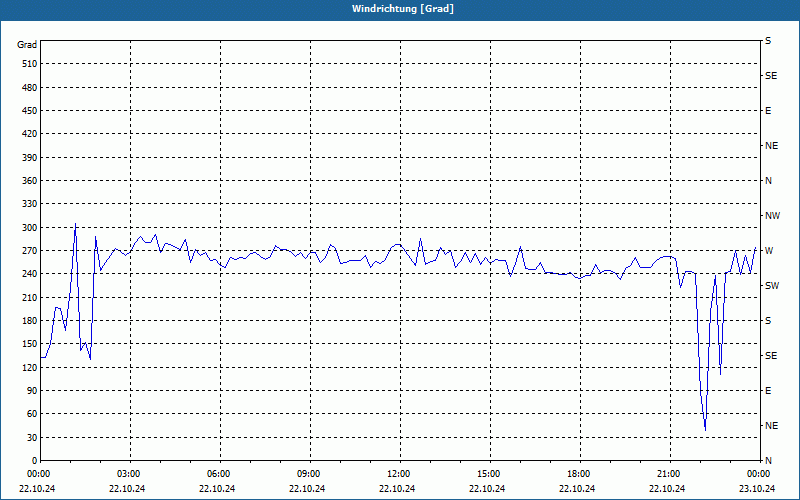Screen dimensions: 800x500
Task: Click the "420" y-axis value
Action: 30,134
